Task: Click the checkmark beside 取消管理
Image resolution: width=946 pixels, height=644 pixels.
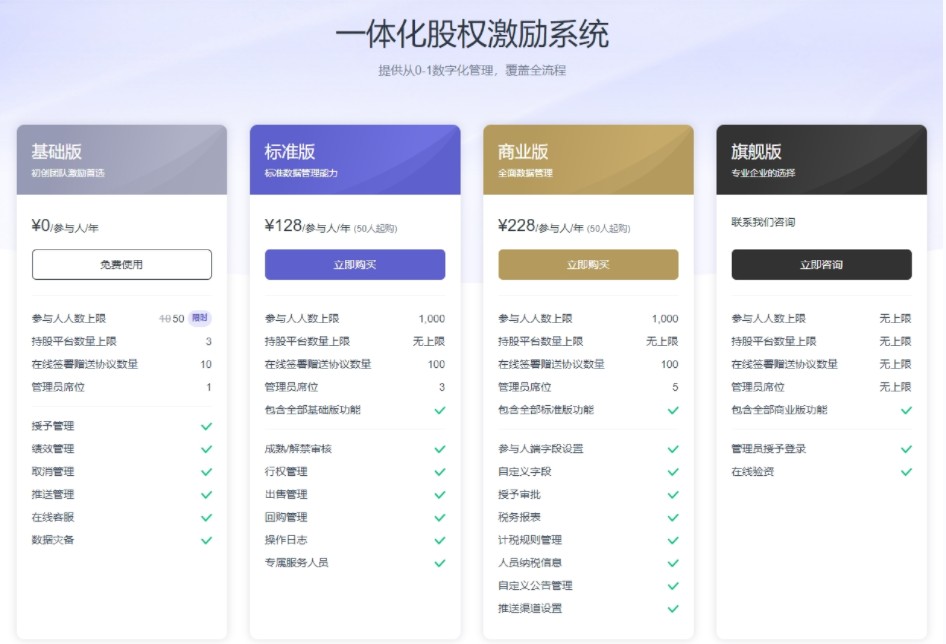Action: point(206,472)
